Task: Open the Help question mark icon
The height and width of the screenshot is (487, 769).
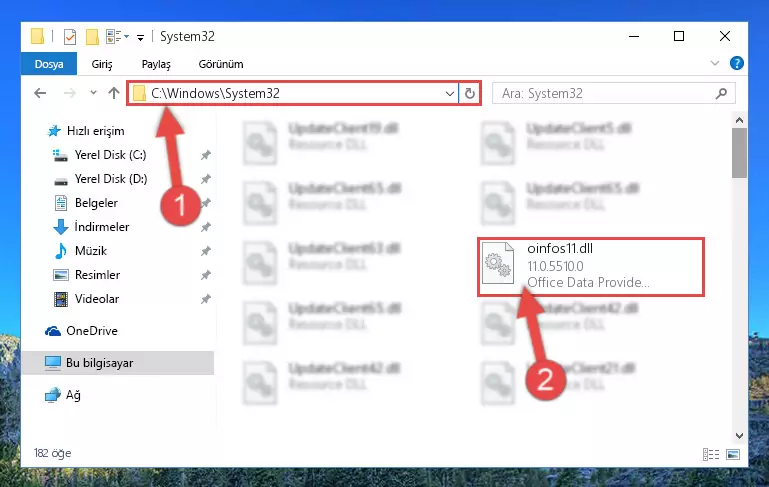Action: [736, 63]
